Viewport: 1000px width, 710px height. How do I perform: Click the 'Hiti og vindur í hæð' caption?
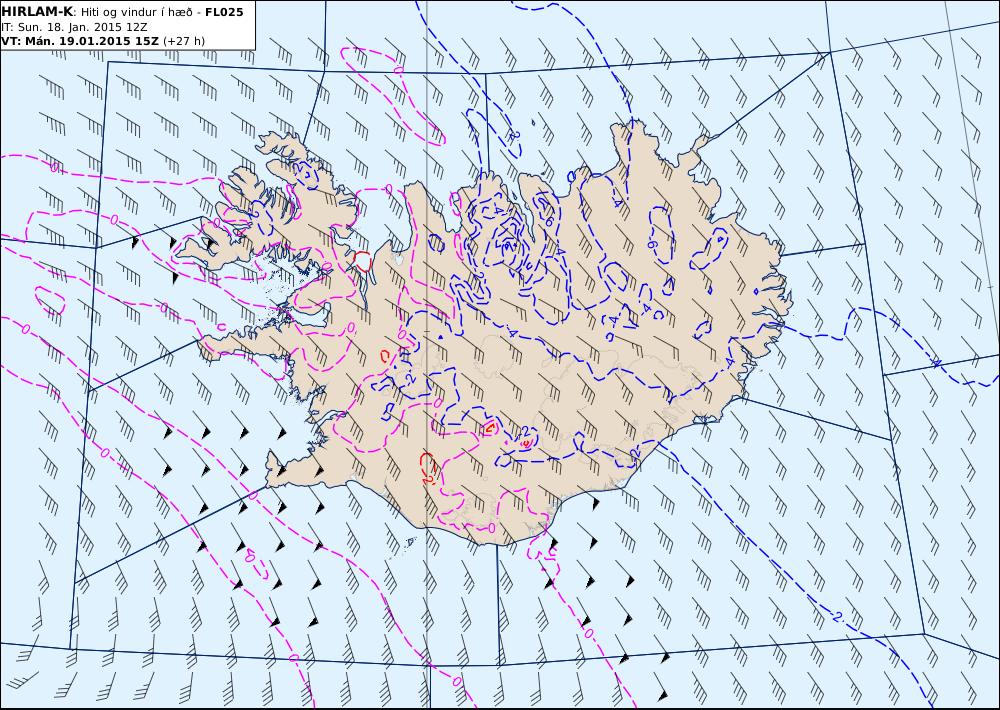point(136,12)
